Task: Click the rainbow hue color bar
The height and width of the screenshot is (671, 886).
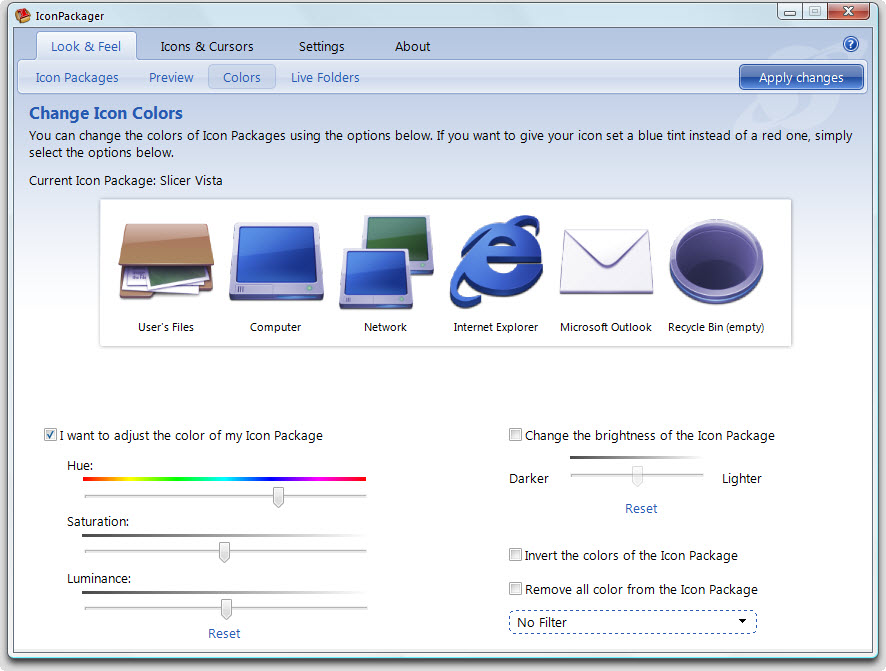Action: (x=224, y=479)
